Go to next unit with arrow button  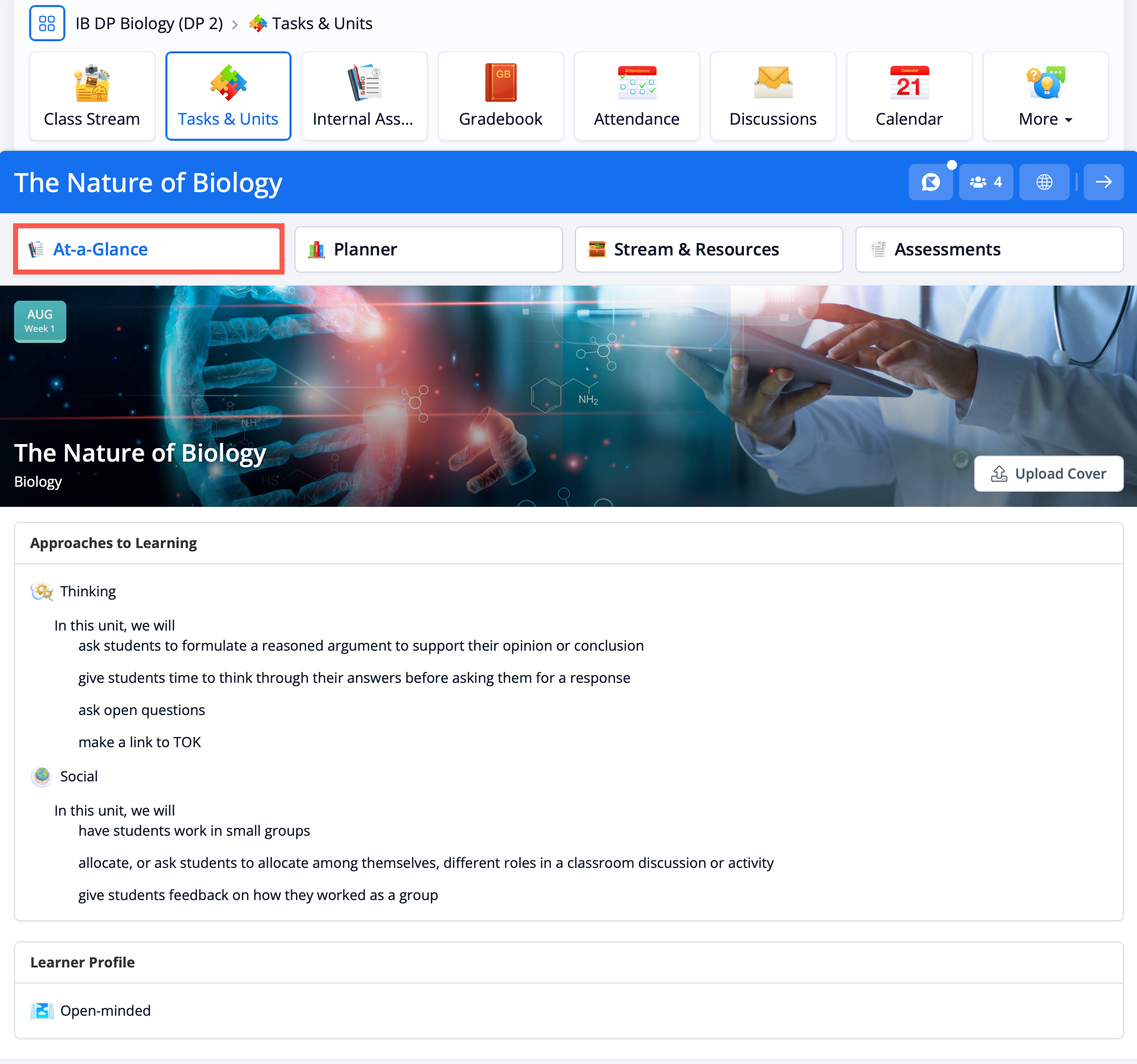[x=1103, y=182]
